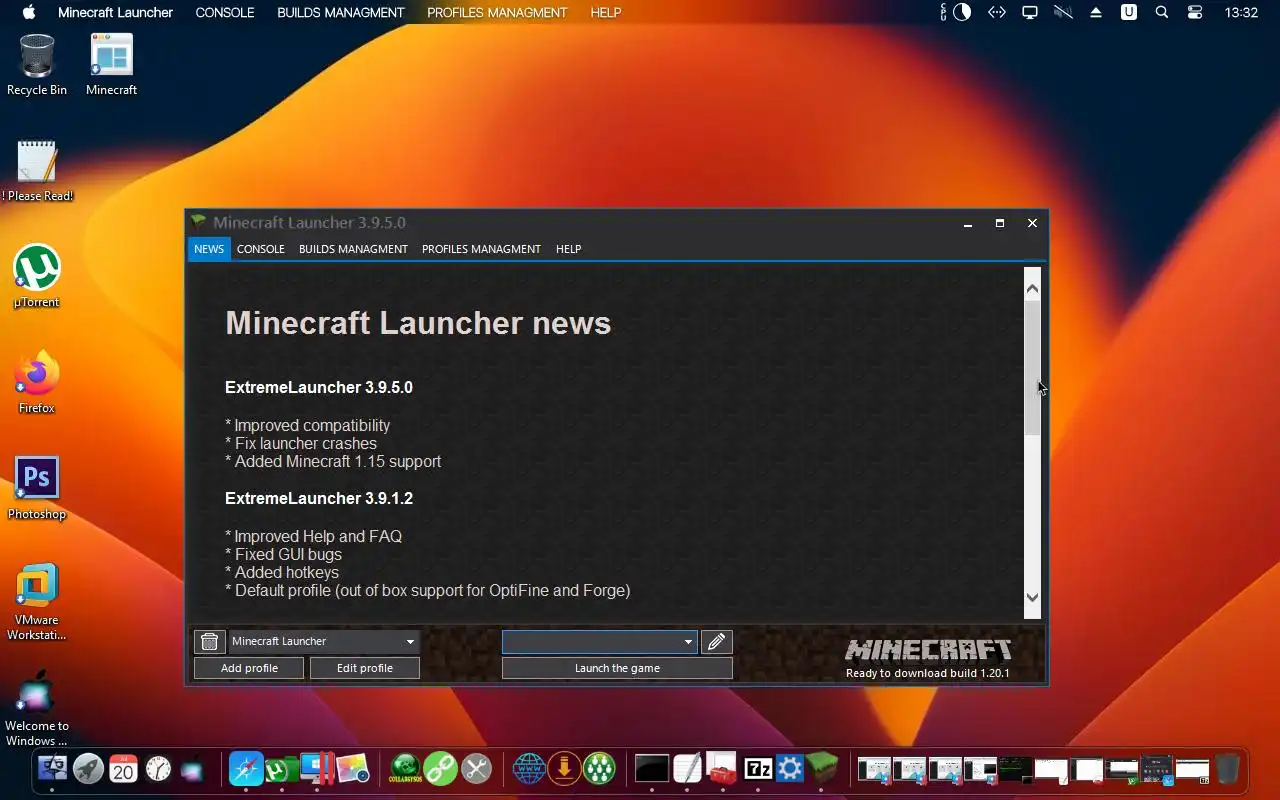Click the news panel scrollbar thumb

coord(1033,367)
